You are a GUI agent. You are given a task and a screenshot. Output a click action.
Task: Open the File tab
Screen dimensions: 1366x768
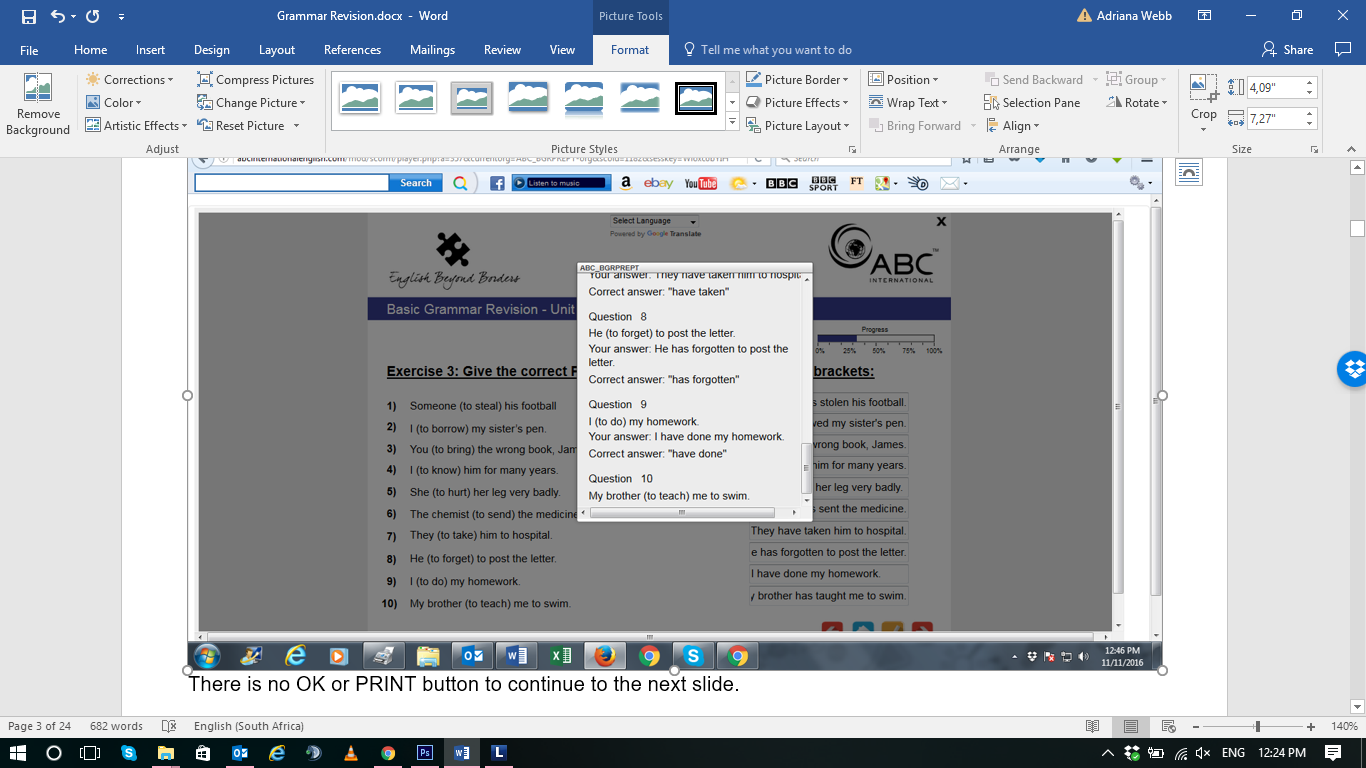click(x=29, y=50)
